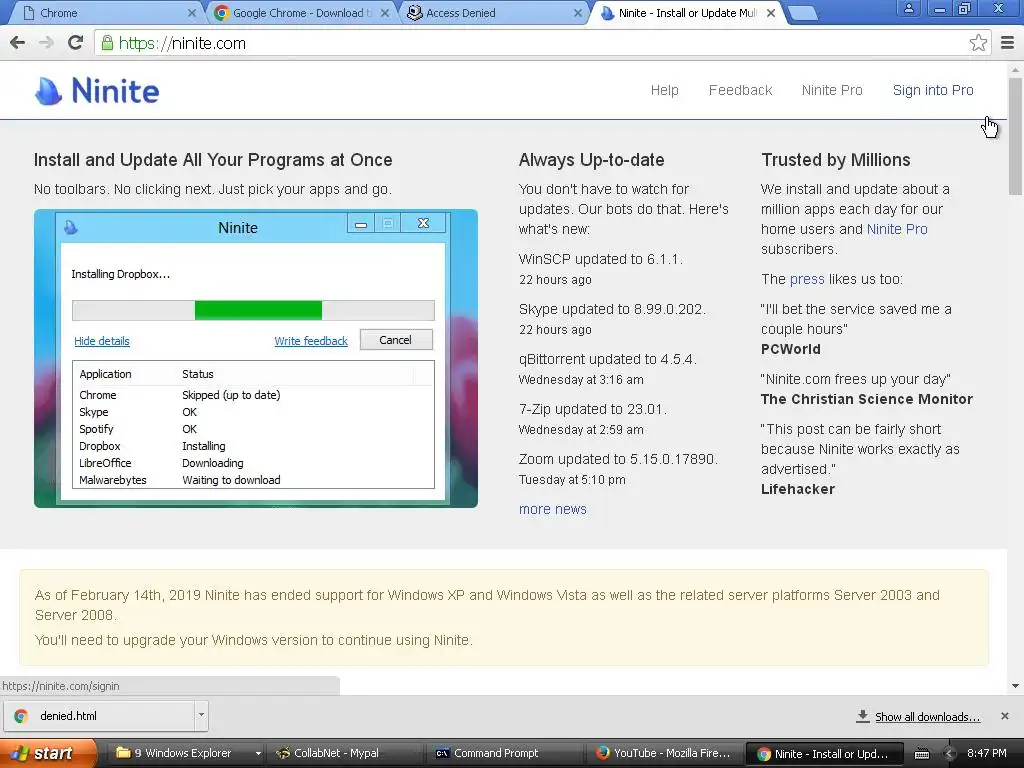This screenshot has height=768, width=1024.
Task: Click the scrollbar down arrow
Action: click(1015, 686)
